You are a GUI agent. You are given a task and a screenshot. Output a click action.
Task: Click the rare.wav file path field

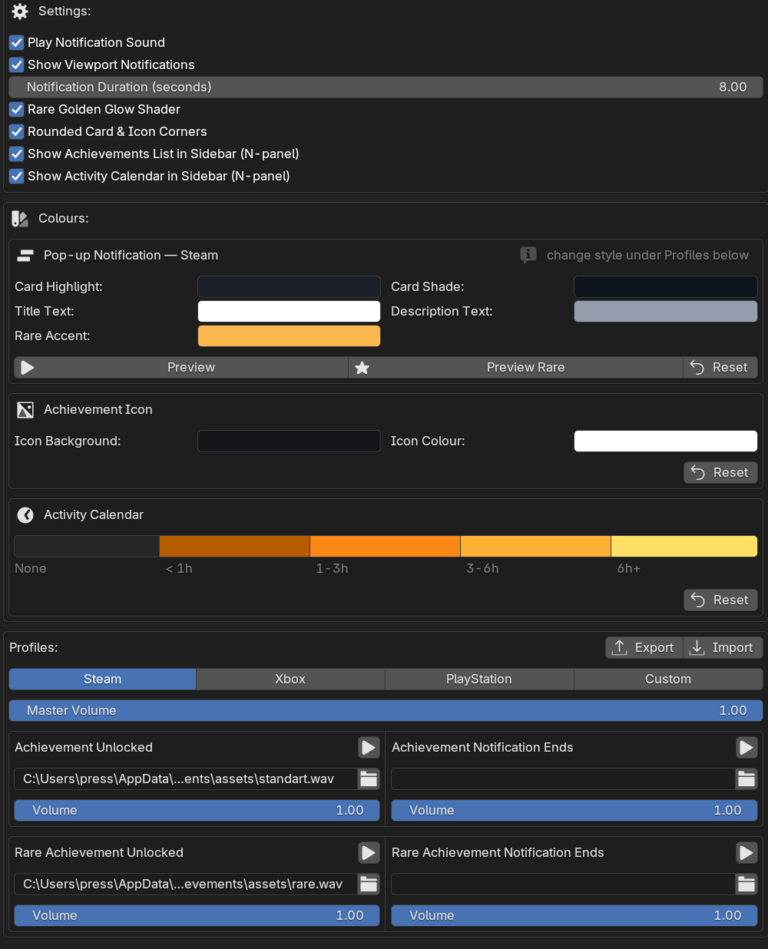(x=186, y=884)
